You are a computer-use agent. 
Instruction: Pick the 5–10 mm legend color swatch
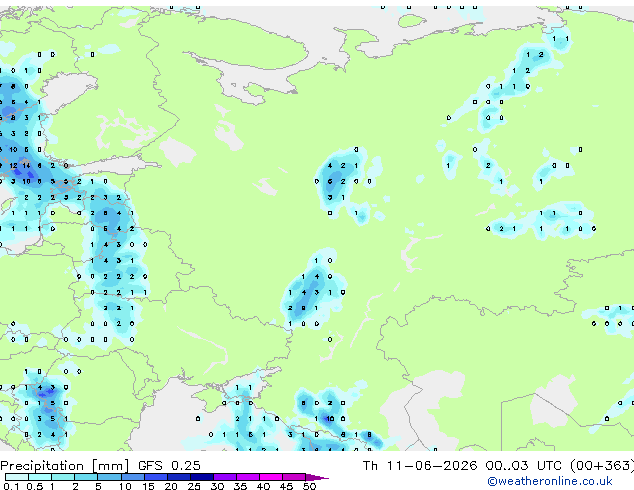point(109,477)
